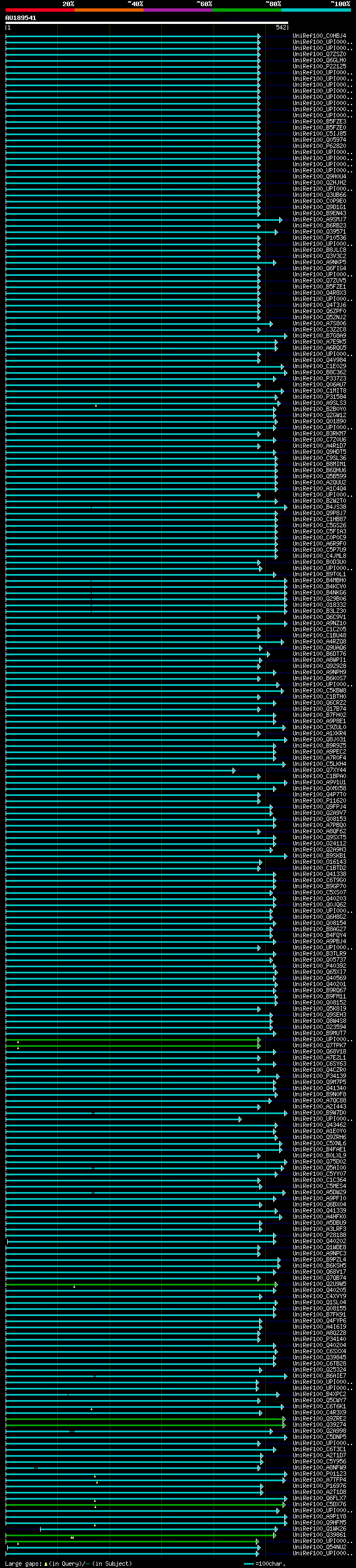356x1568 pixels.
Task: Select label UniRef100_P34140
Action: pyautogui.click(x=319, y=1339)
